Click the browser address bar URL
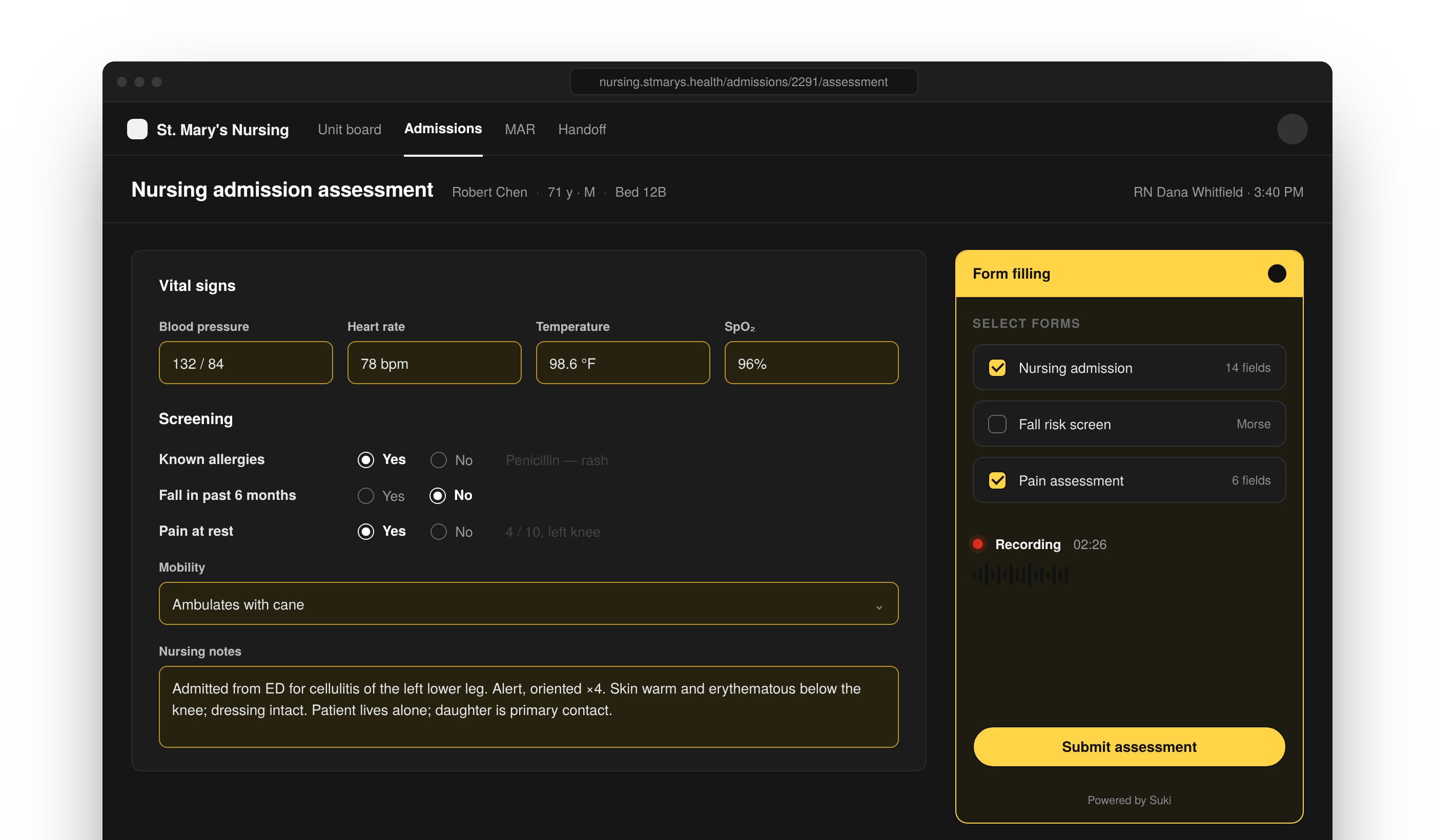The width and height of the screenshot is (1435, 840). (744, 81)
